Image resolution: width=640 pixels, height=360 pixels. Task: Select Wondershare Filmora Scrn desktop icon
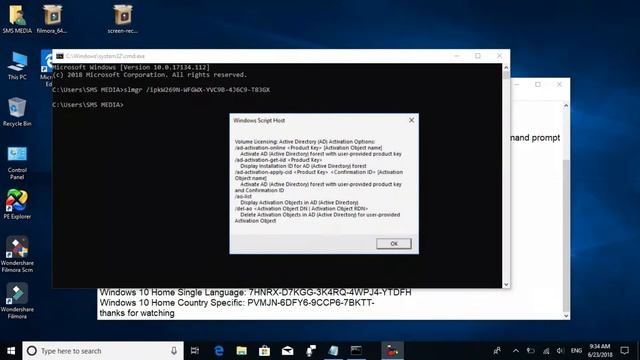(17, 255)
